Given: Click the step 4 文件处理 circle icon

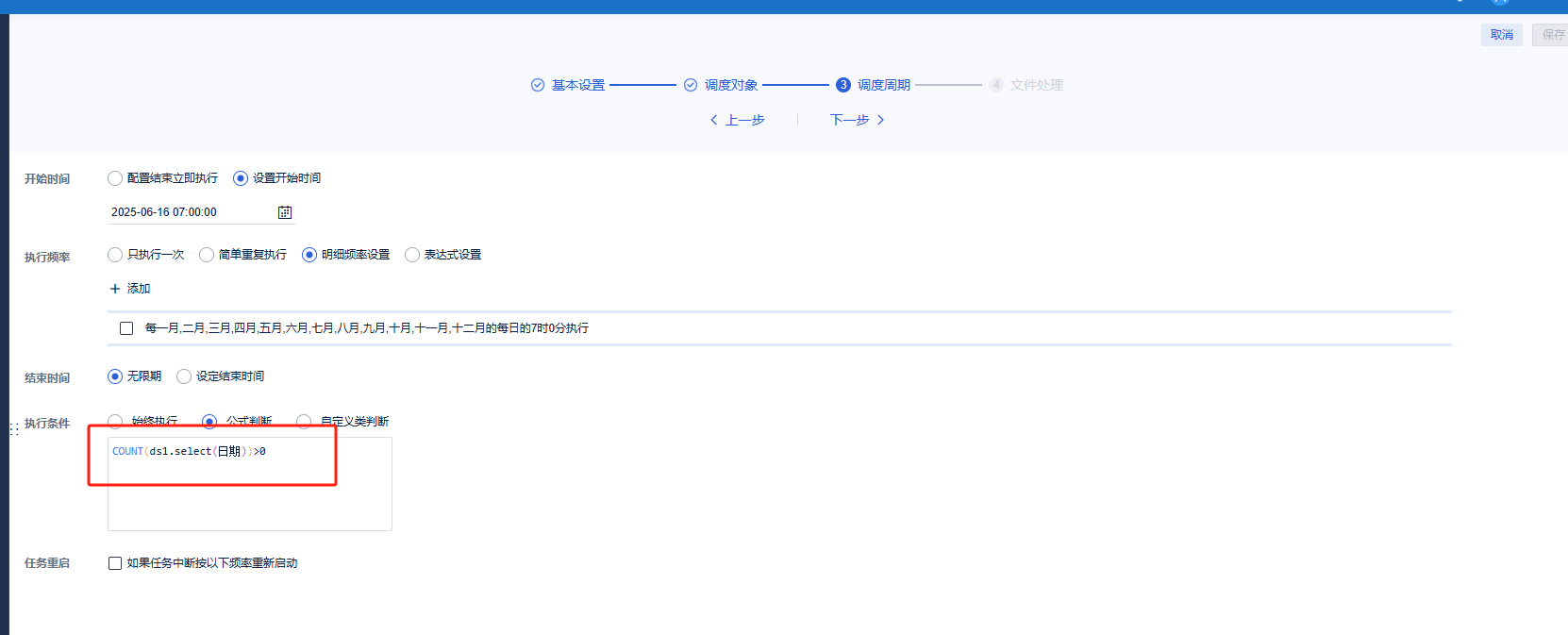Looking at the screenshot, I should pyautogui.click(x=996, y=85).
